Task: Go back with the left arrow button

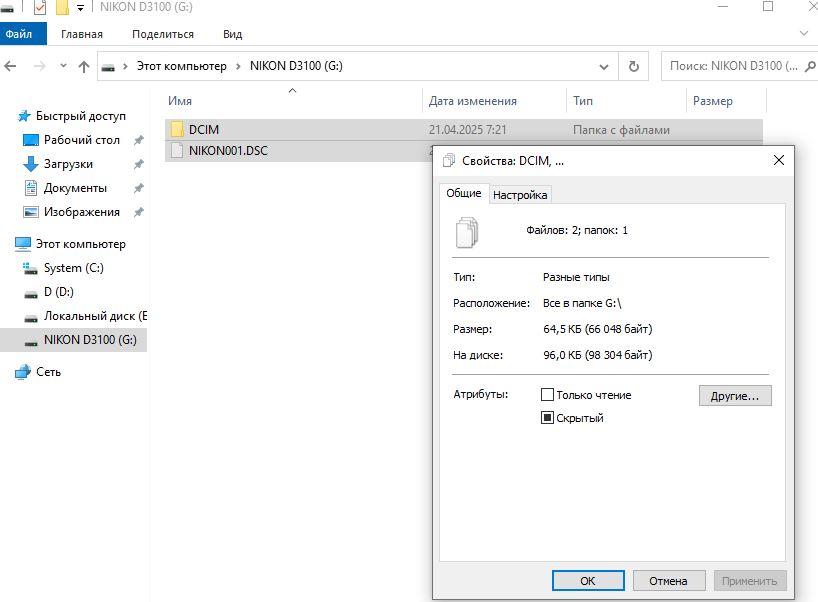Action: 10,66
